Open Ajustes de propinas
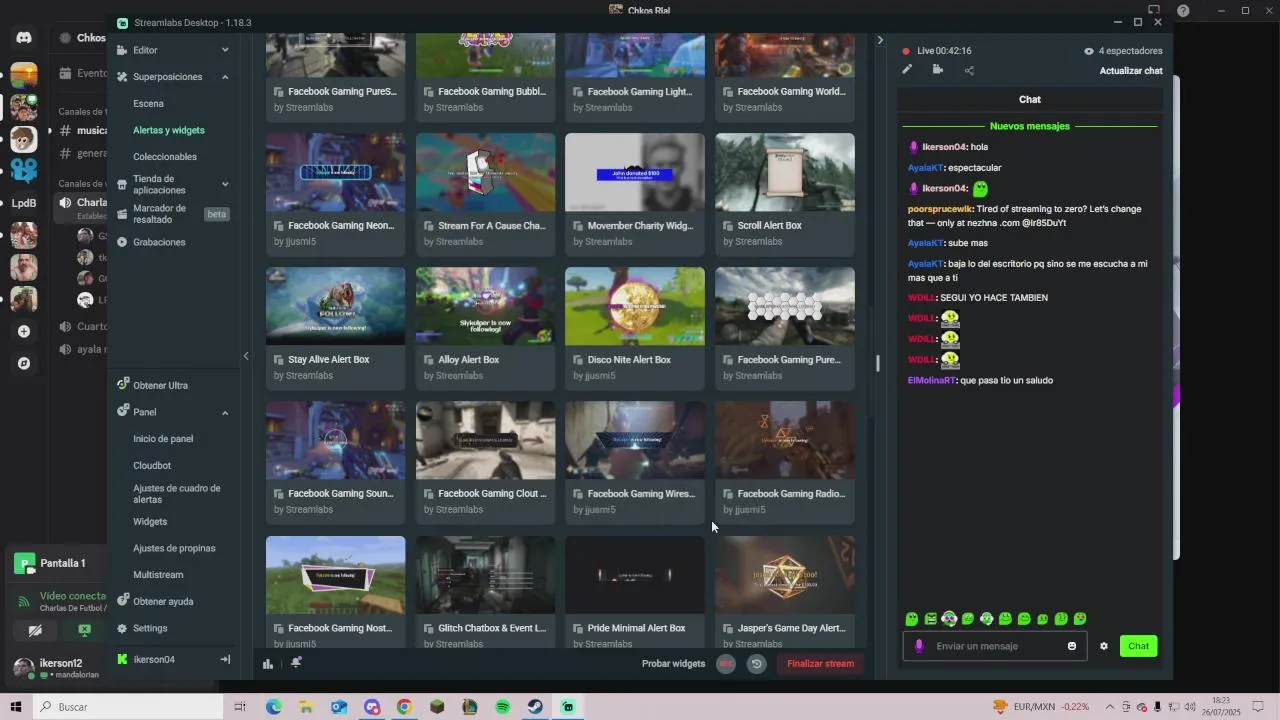 [x=174, y=548]
